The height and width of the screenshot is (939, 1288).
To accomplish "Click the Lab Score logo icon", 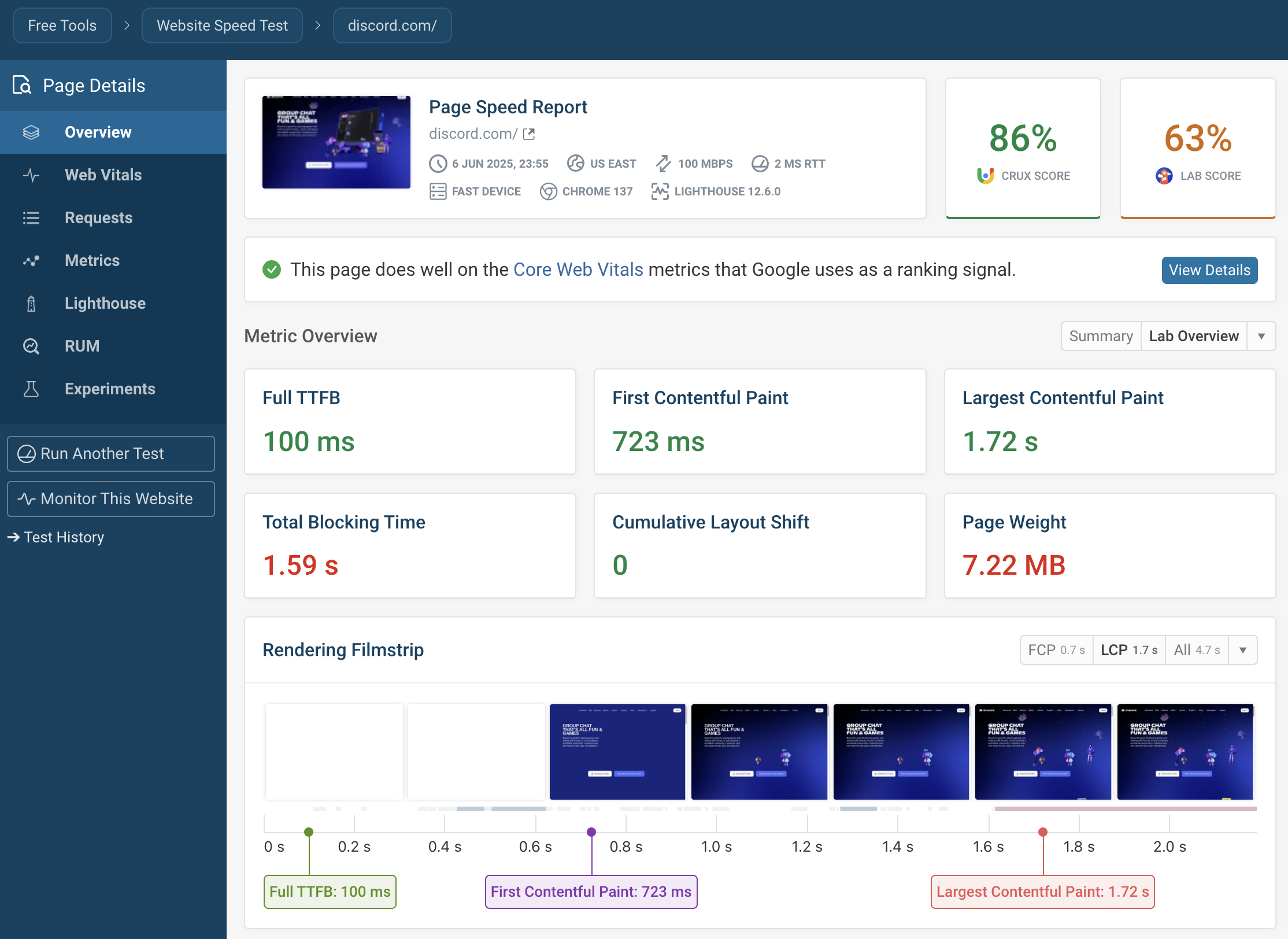I will tap(1164, 176).
